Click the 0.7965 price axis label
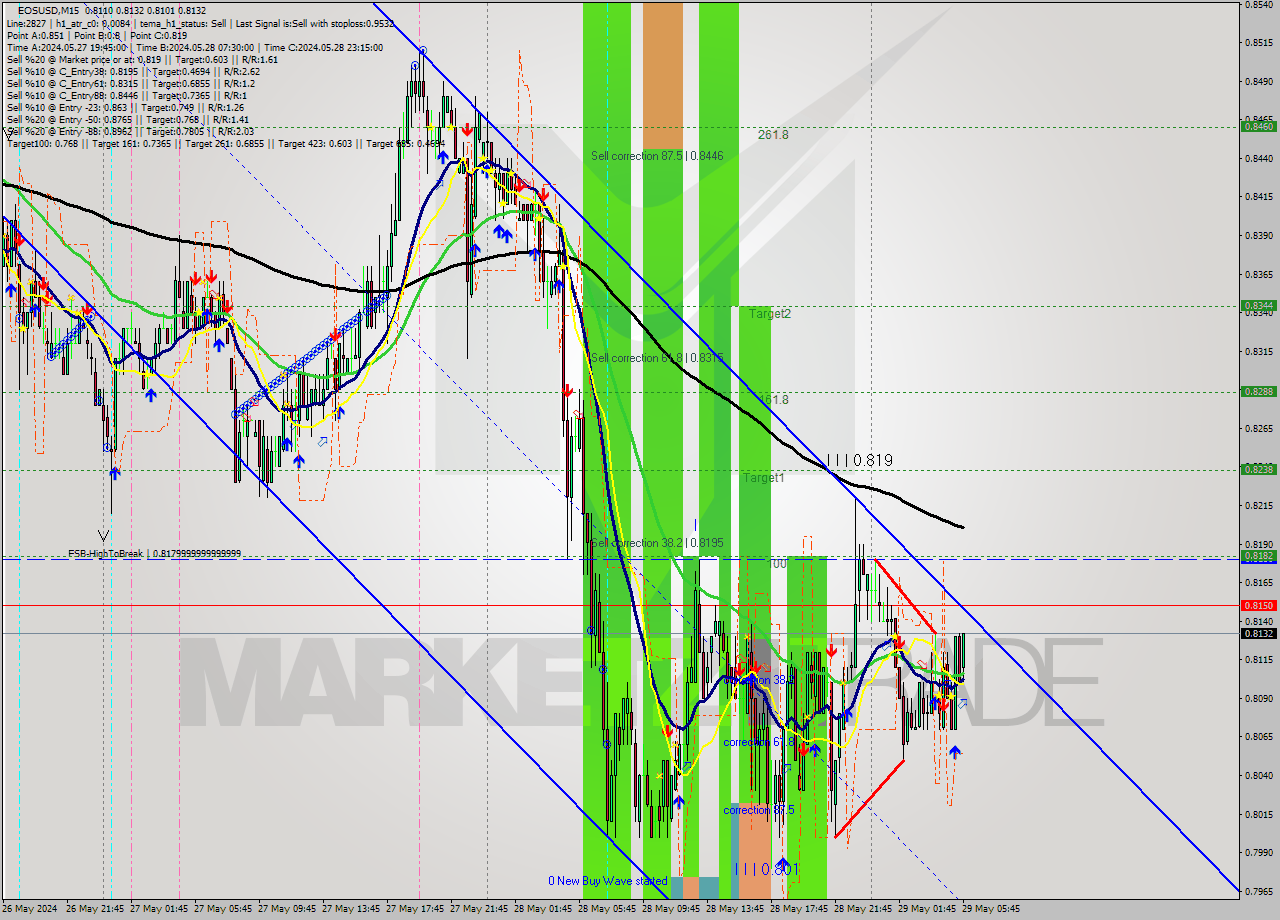 point(1257,892)
